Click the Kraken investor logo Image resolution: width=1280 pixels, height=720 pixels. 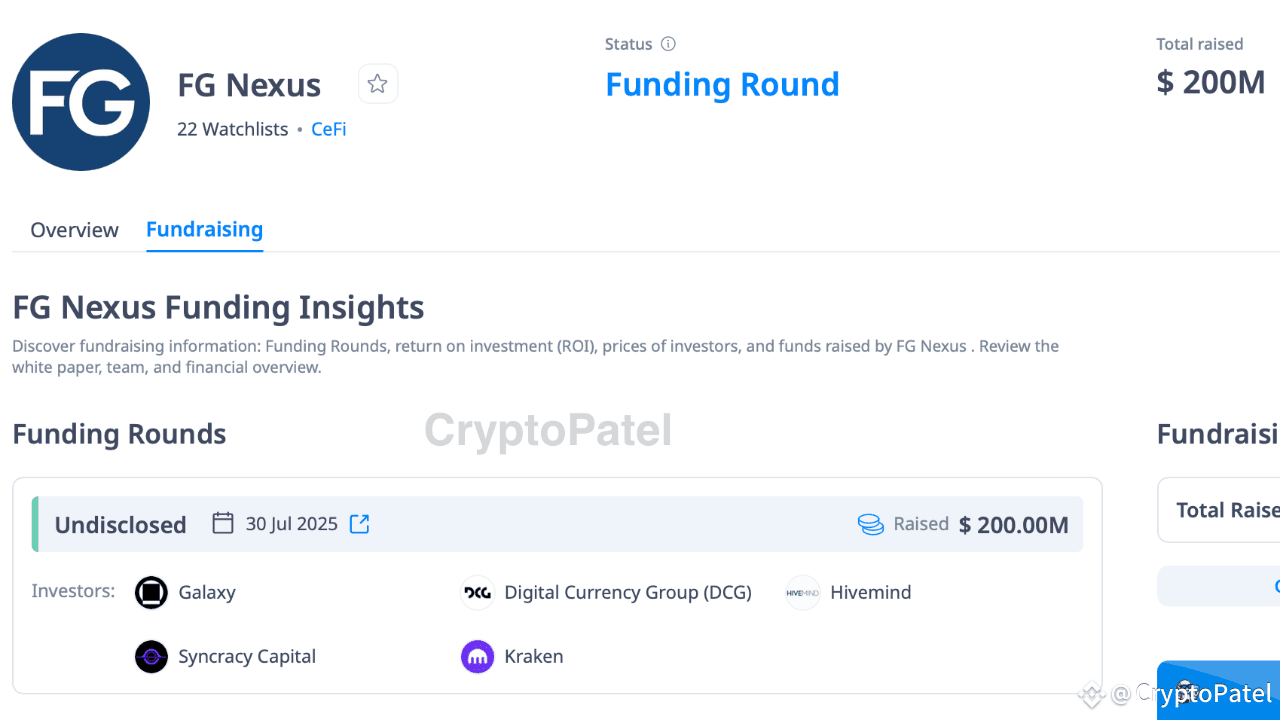click(477, 657)
